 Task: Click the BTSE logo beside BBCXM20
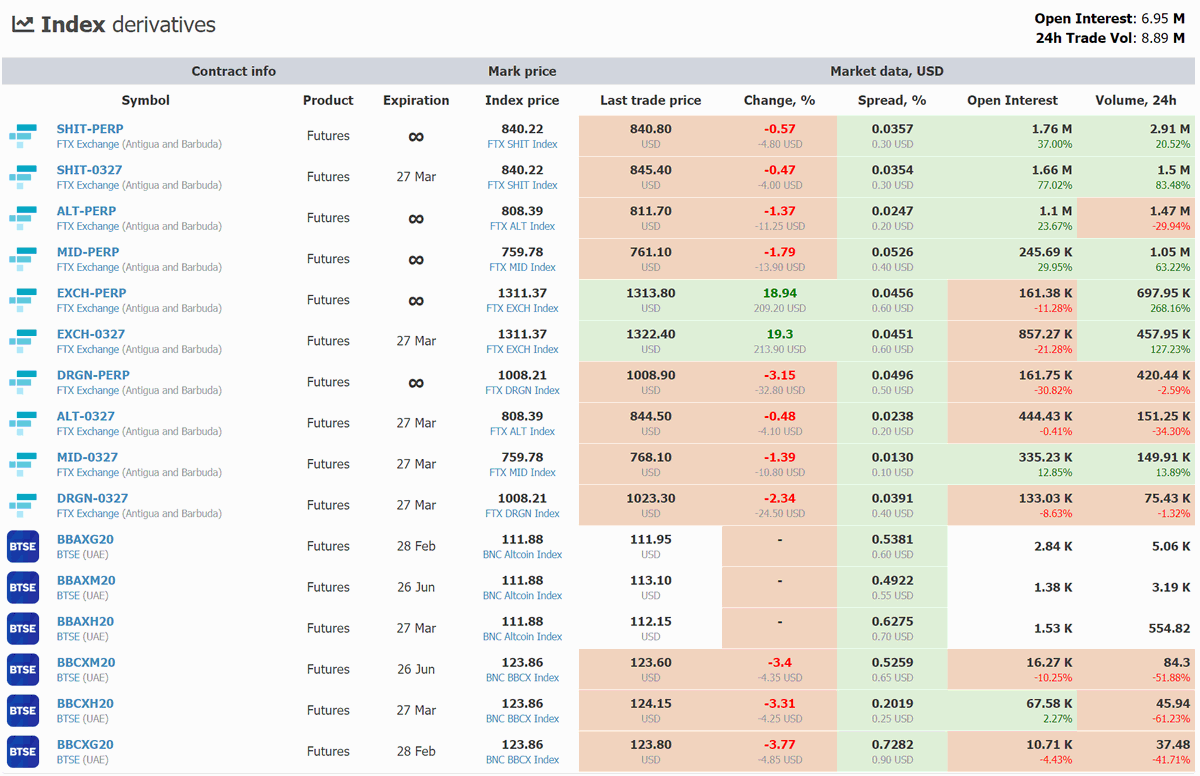[22, 670]
